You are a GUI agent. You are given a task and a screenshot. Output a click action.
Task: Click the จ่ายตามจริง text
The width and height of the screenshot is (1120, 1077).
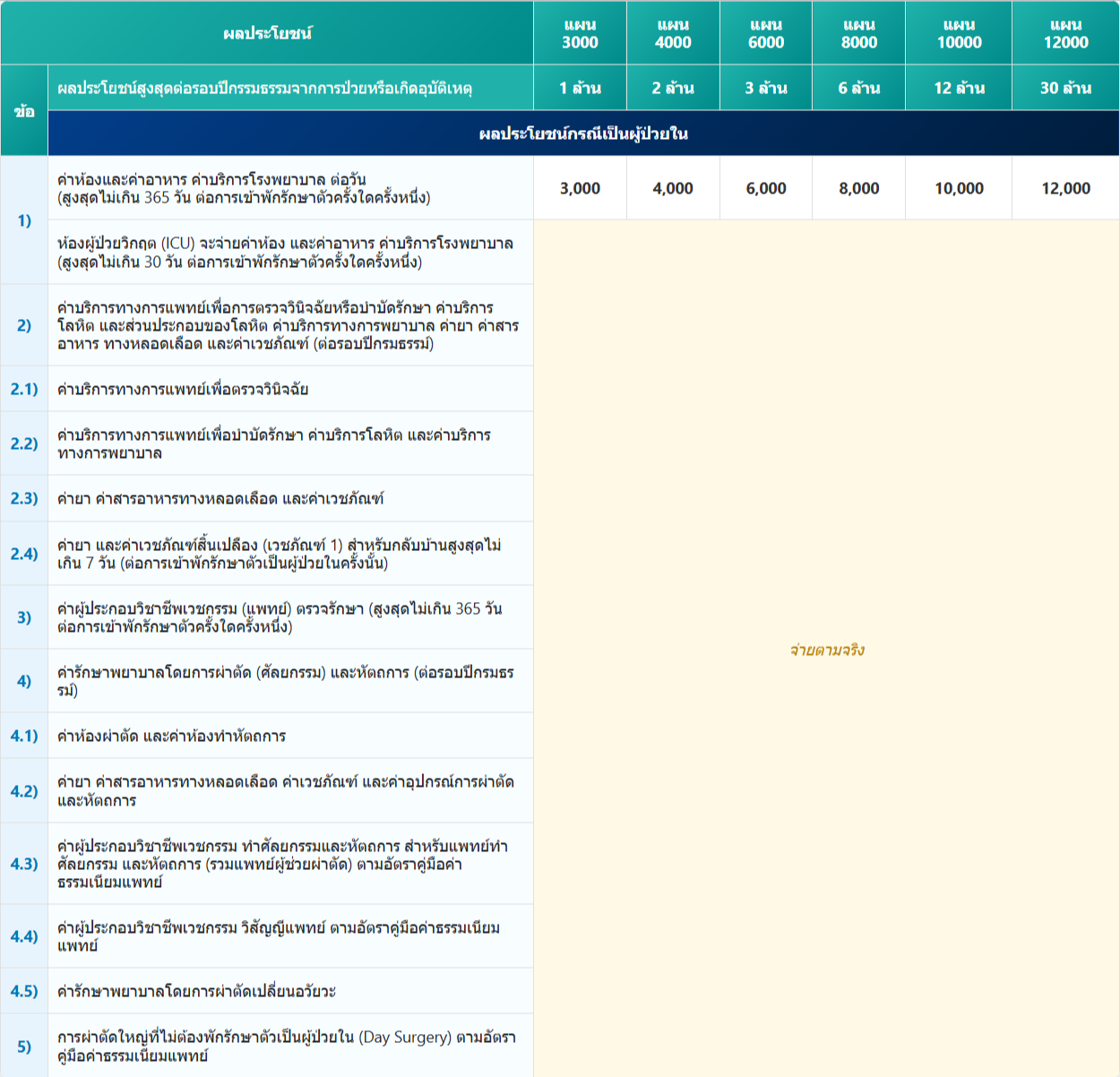pyautogui.click(x=826, y=650)
